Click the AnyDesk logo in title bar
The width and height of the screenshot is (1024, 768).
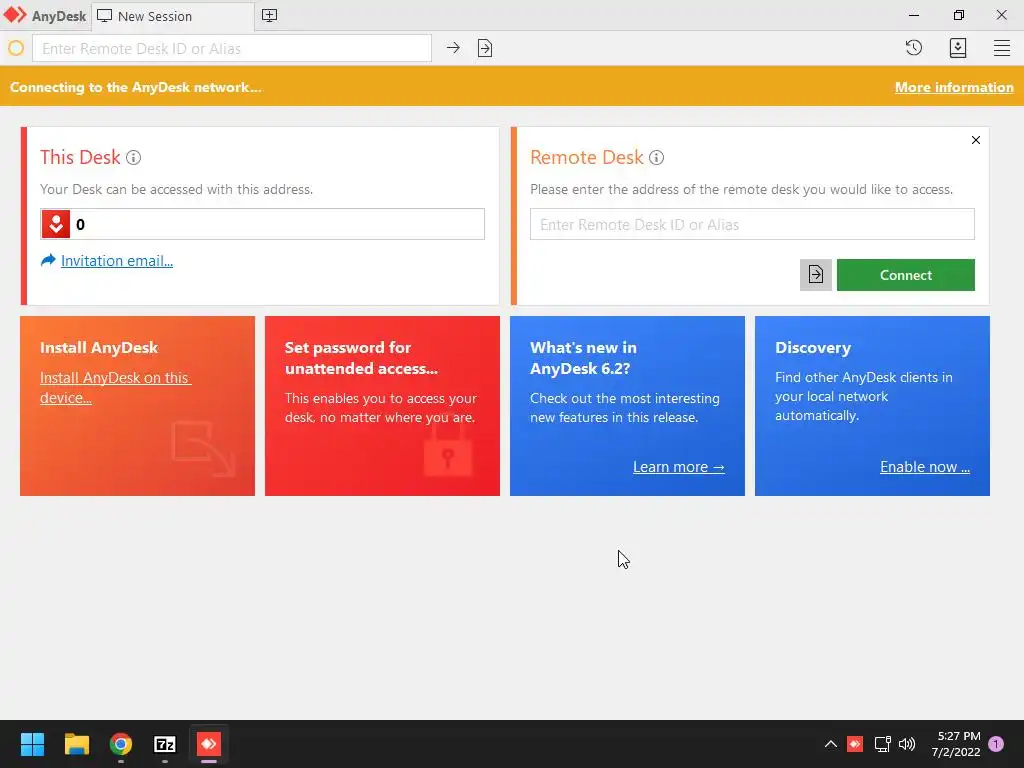coord(15,15)
